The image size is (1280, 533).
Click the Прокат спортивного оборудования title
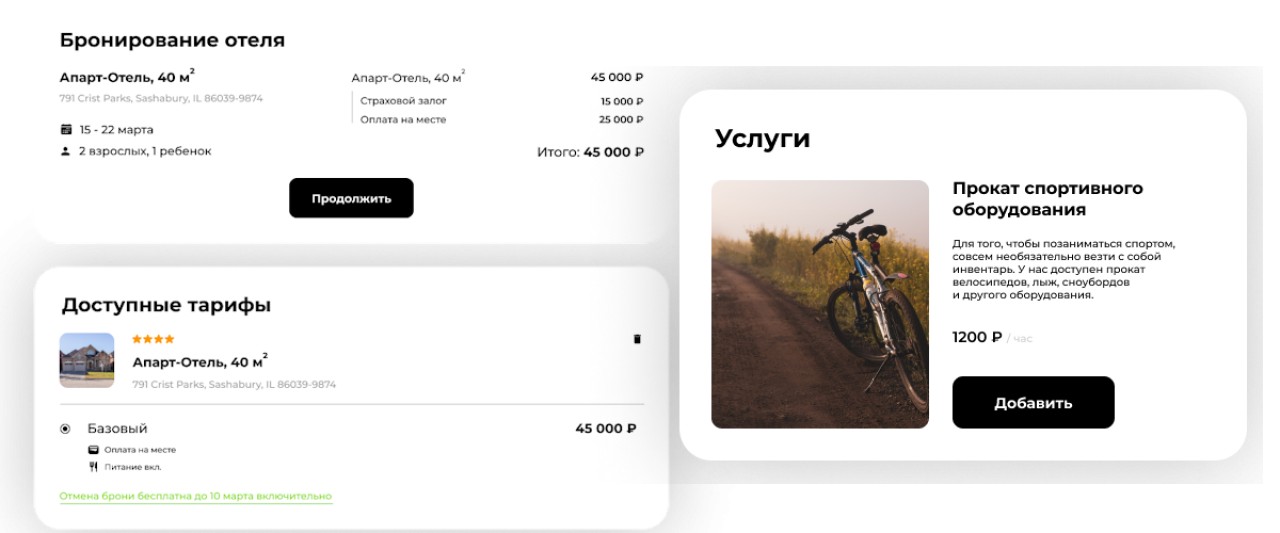click(1048, 199)
